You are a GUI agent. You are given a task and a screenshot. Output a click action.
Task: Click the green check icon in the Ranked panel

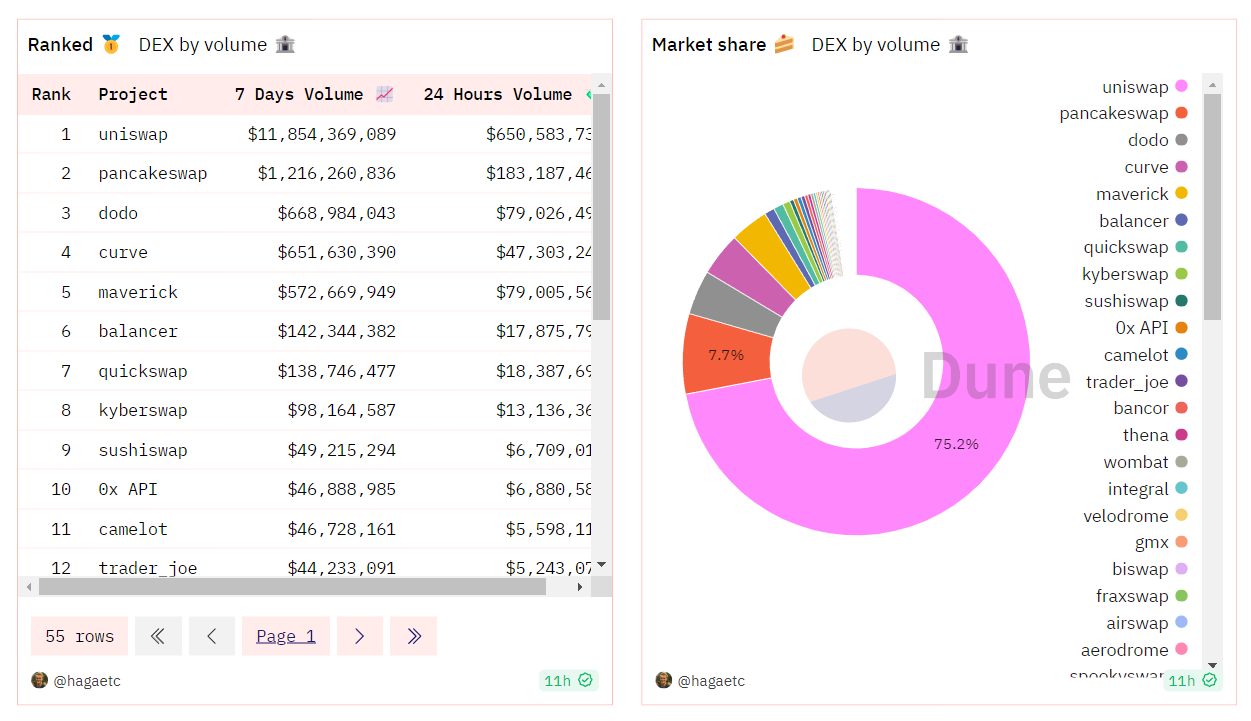click(x=586, y=680)
